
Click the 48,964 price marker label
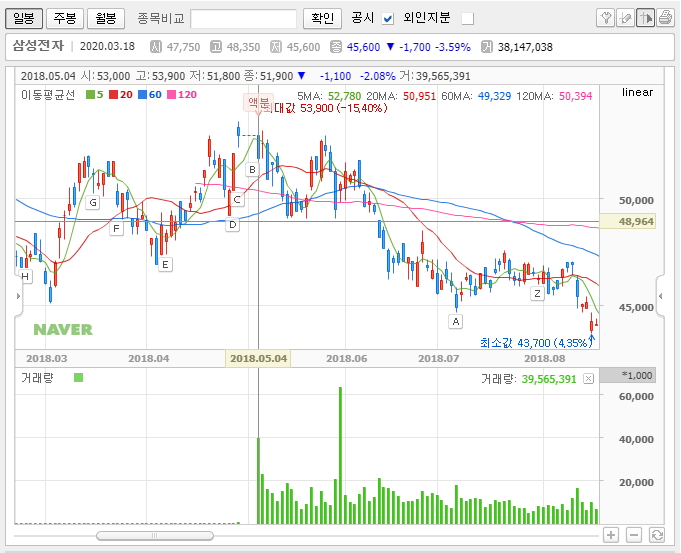pyautogui.click(x=627, y=222)
